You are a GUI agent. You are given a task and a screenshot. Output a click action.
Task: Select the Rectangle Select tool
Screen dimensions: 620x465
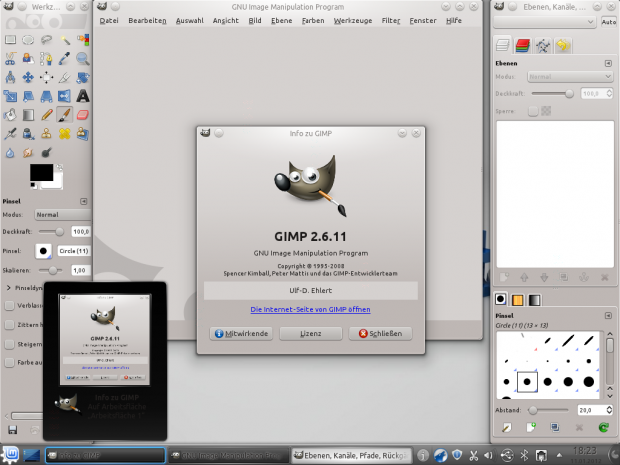(x=10, y=40)
